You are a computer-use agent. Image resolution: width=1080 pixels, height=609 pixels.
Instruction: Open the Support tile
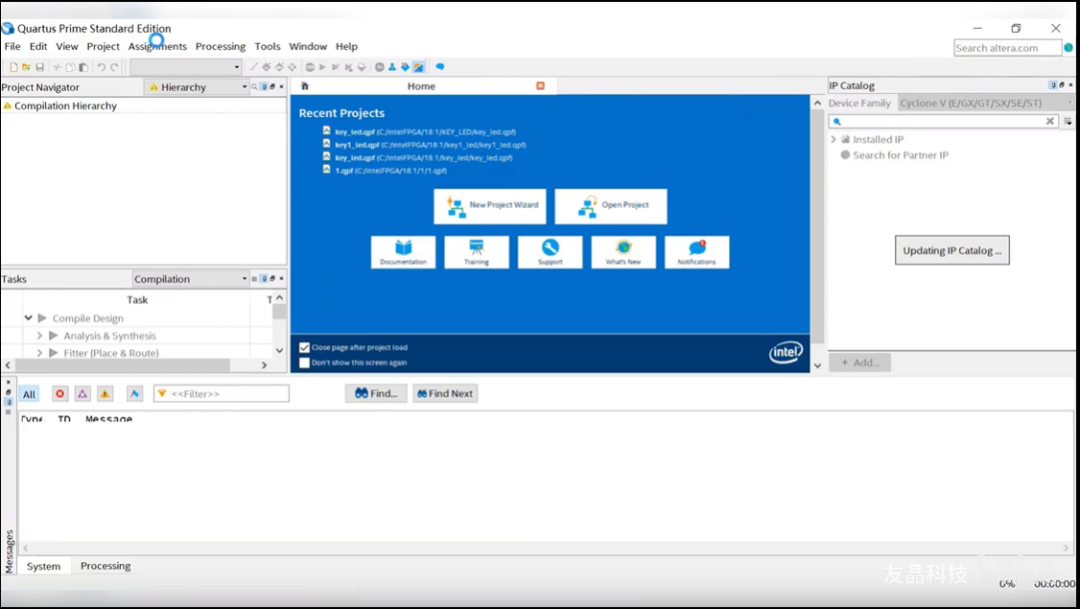pyautogui.click(x=550, y=252)
